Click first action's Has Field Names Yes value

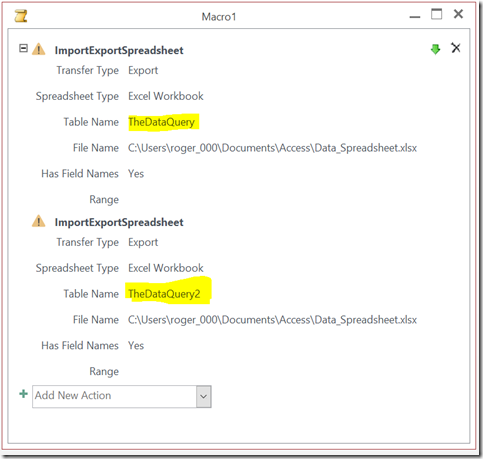136,174
